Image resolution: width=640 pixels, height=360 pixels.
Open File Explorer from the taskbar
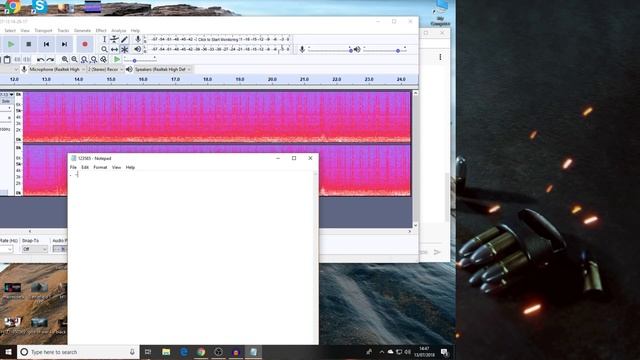click(x=166, y=352)
